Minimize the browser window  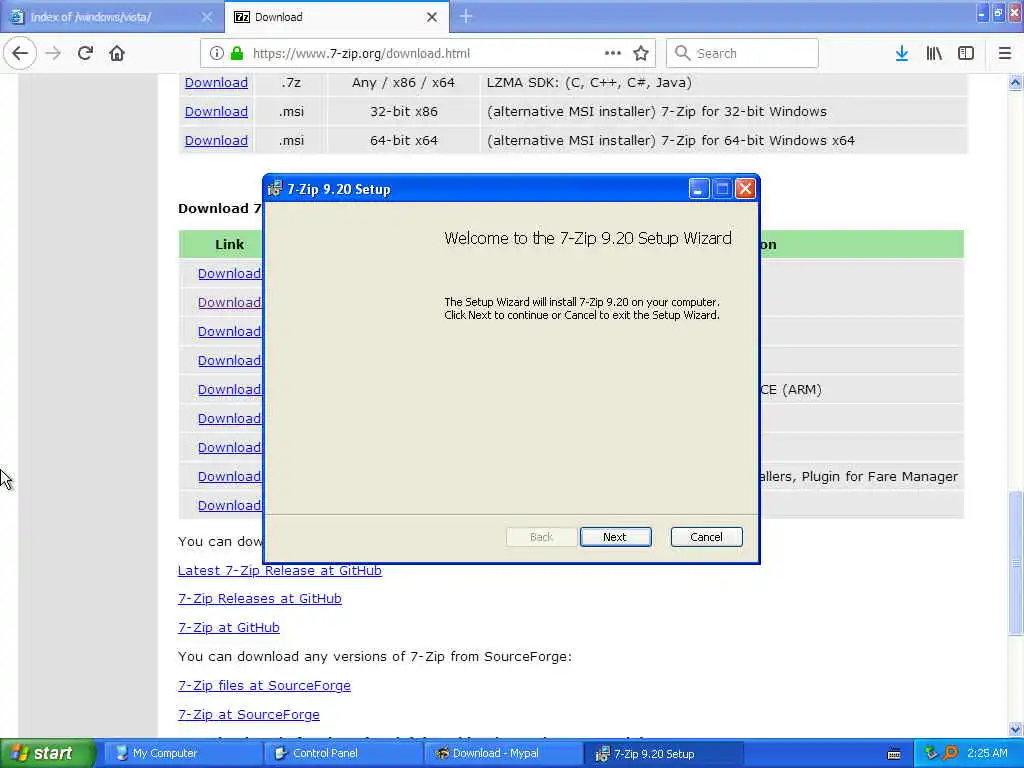click(x=982, y=13)
